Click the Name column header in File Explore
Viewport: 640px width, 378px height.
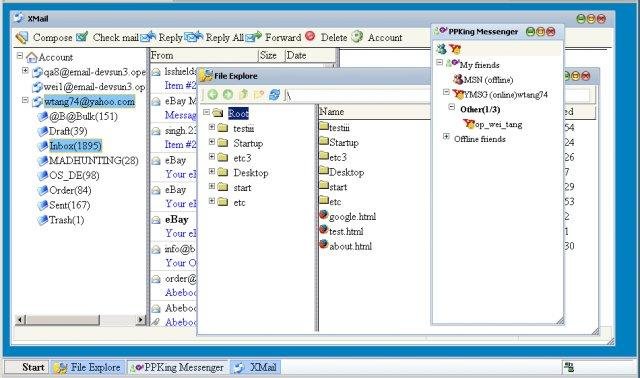click(x=374, y=111)
